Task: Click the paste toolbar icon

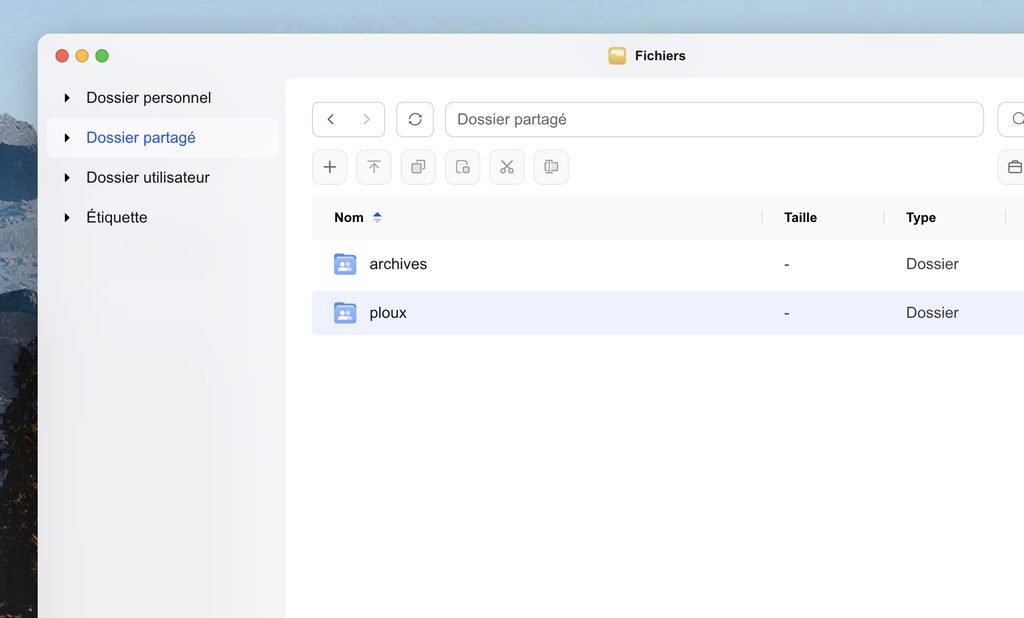Action: click(462, 167)
